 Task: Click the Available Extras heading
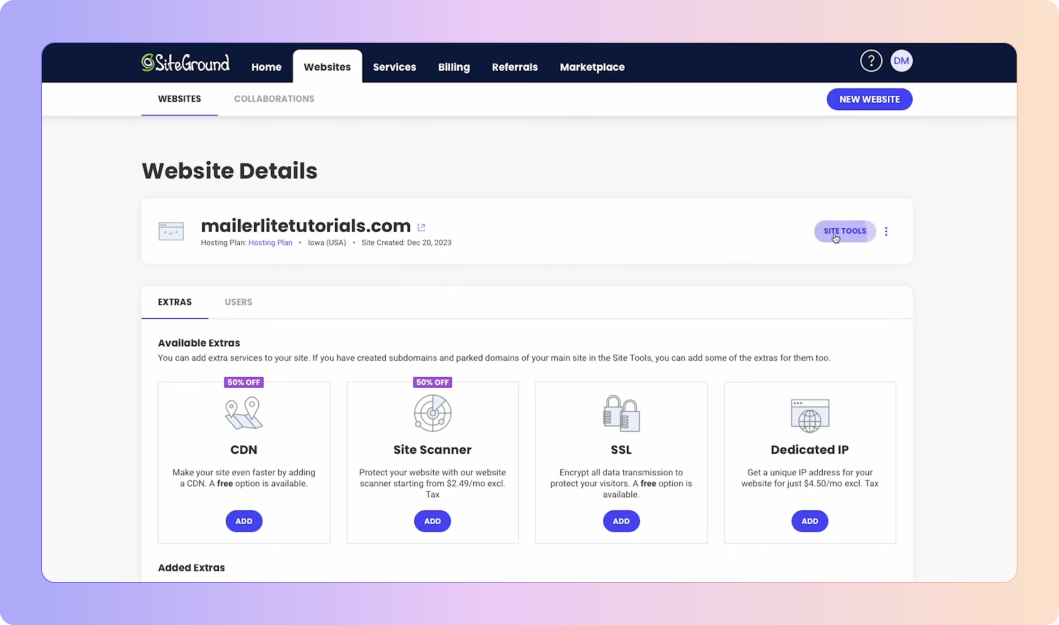199,343
